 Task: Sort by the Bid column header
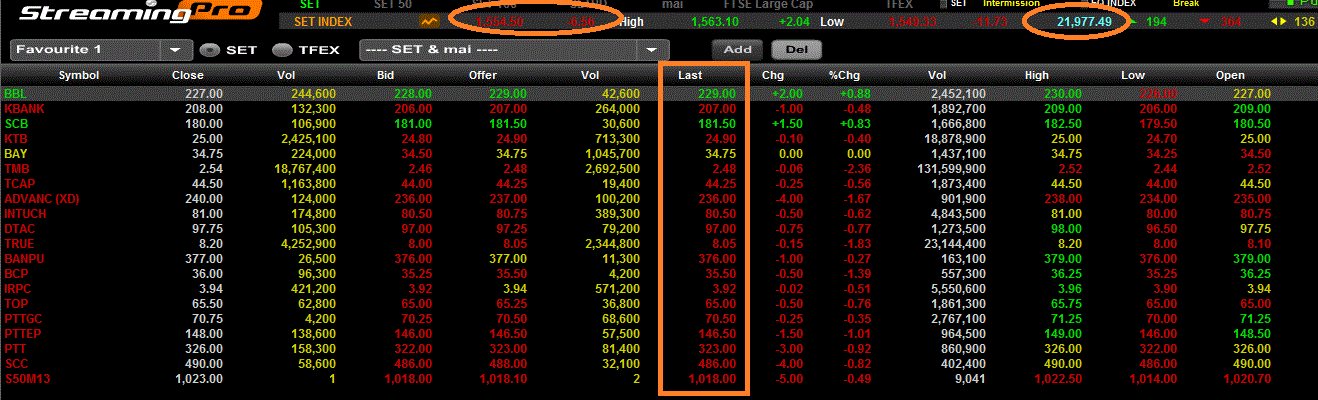tap(386, 75)
